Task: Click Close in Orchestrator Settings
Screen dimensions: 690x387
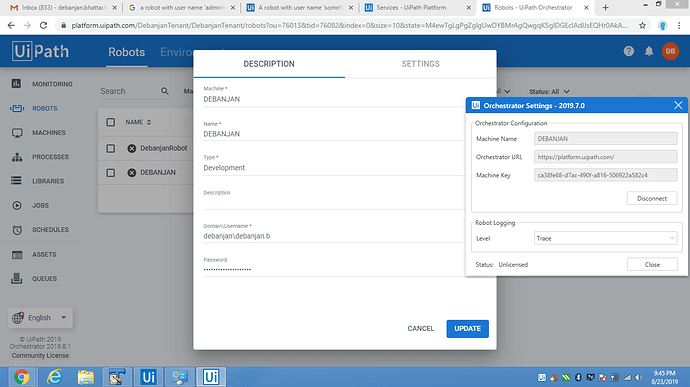Action: 652,264
